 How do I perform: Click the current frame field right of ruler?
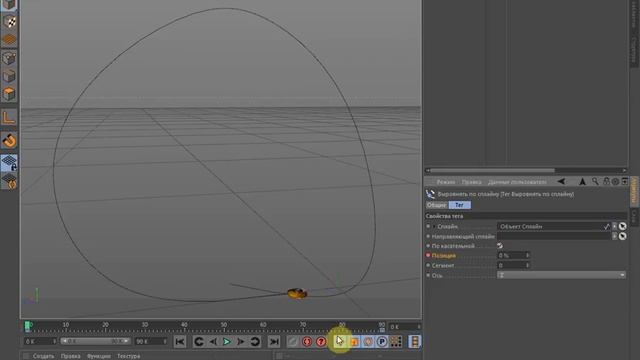404,327
